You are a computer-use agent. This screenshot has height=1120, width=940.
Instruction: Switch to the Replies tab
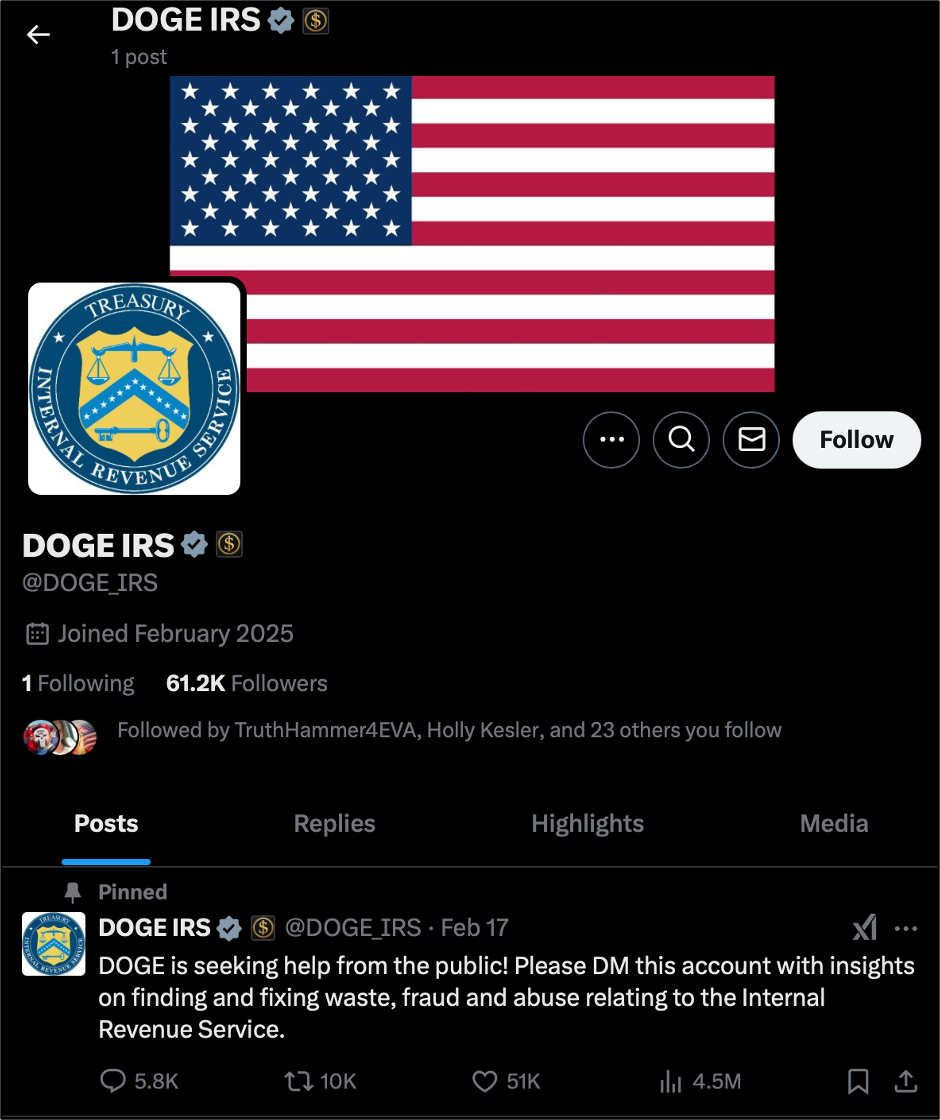tap(334, 824)
